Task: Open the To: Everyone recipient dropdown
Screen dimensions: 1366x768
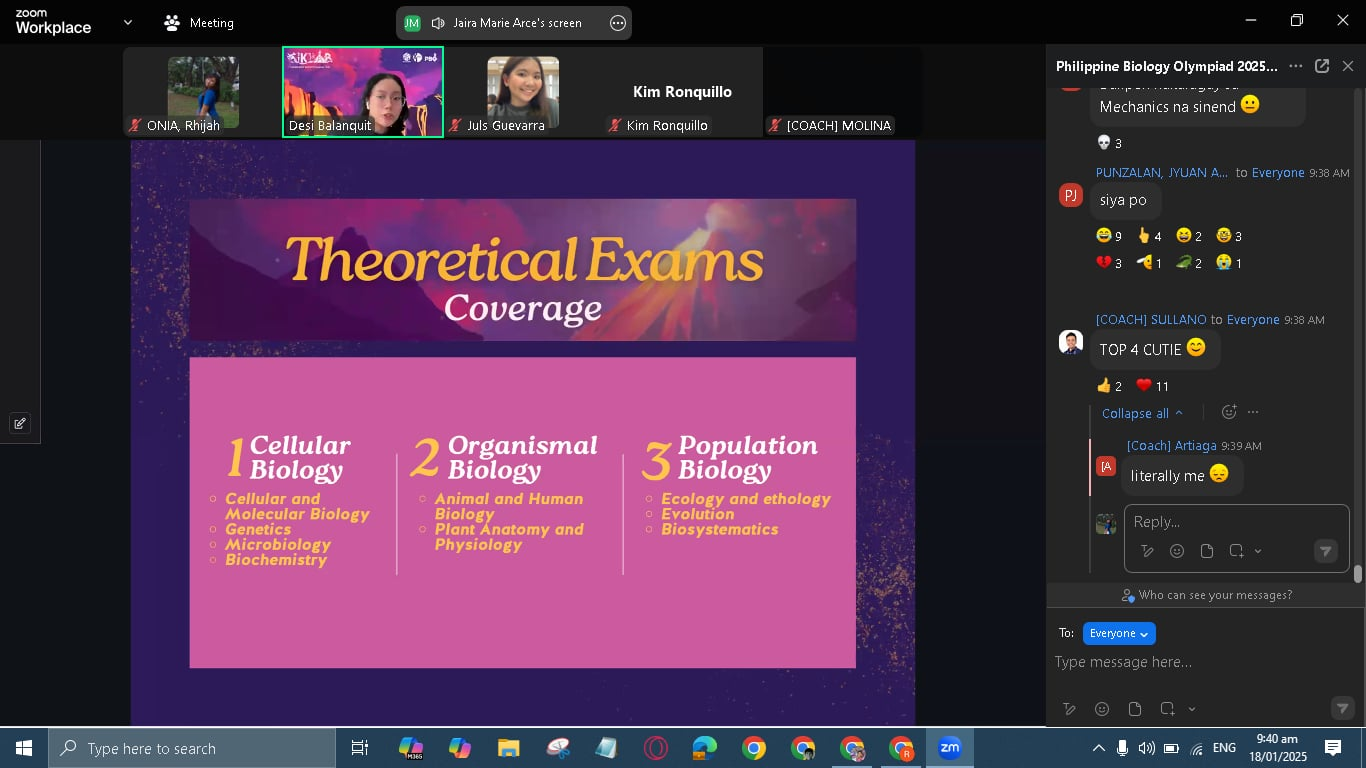Action: click(x=1119, y=633)
